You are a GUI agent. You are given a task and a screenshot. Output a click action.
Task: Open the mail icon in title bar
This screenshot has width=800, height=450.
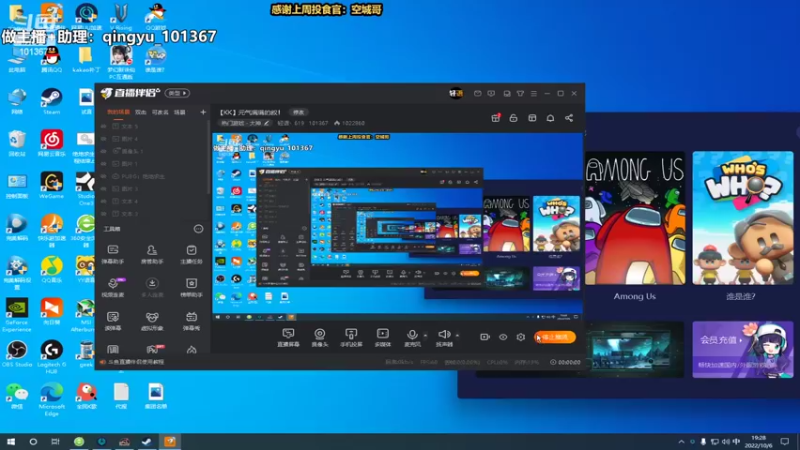478,93
